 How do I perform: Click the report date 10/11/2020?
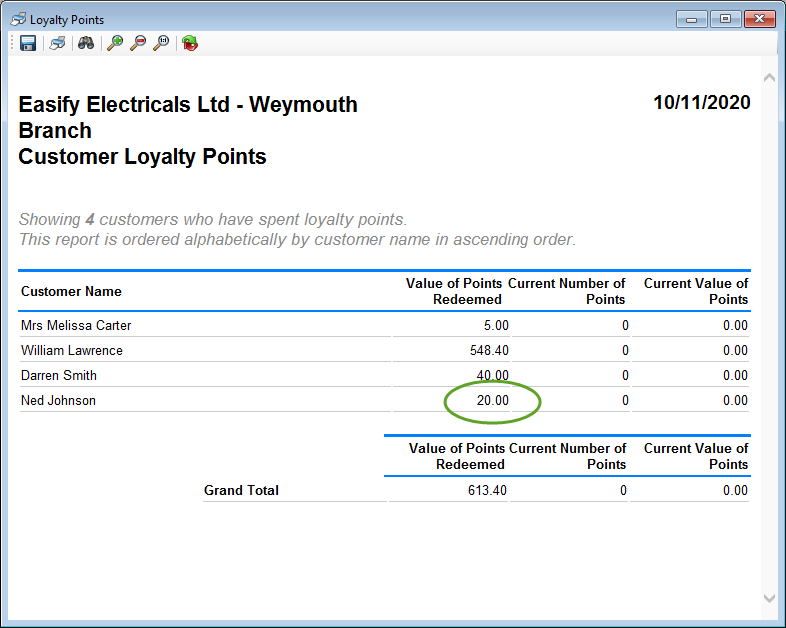[701, 103]
